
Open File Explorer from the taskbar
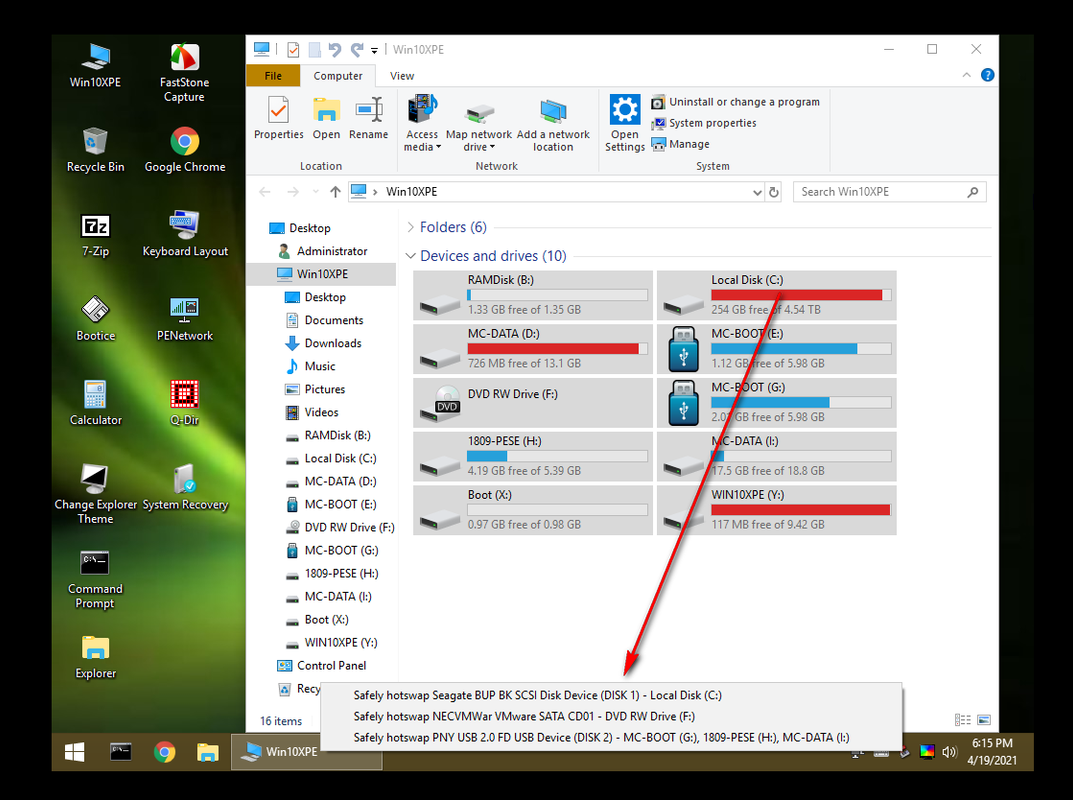(x=207, y=752)
